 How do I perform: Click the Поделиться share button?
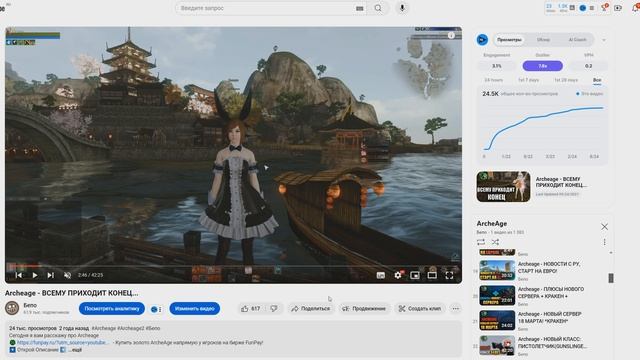[x=311, y=309]
